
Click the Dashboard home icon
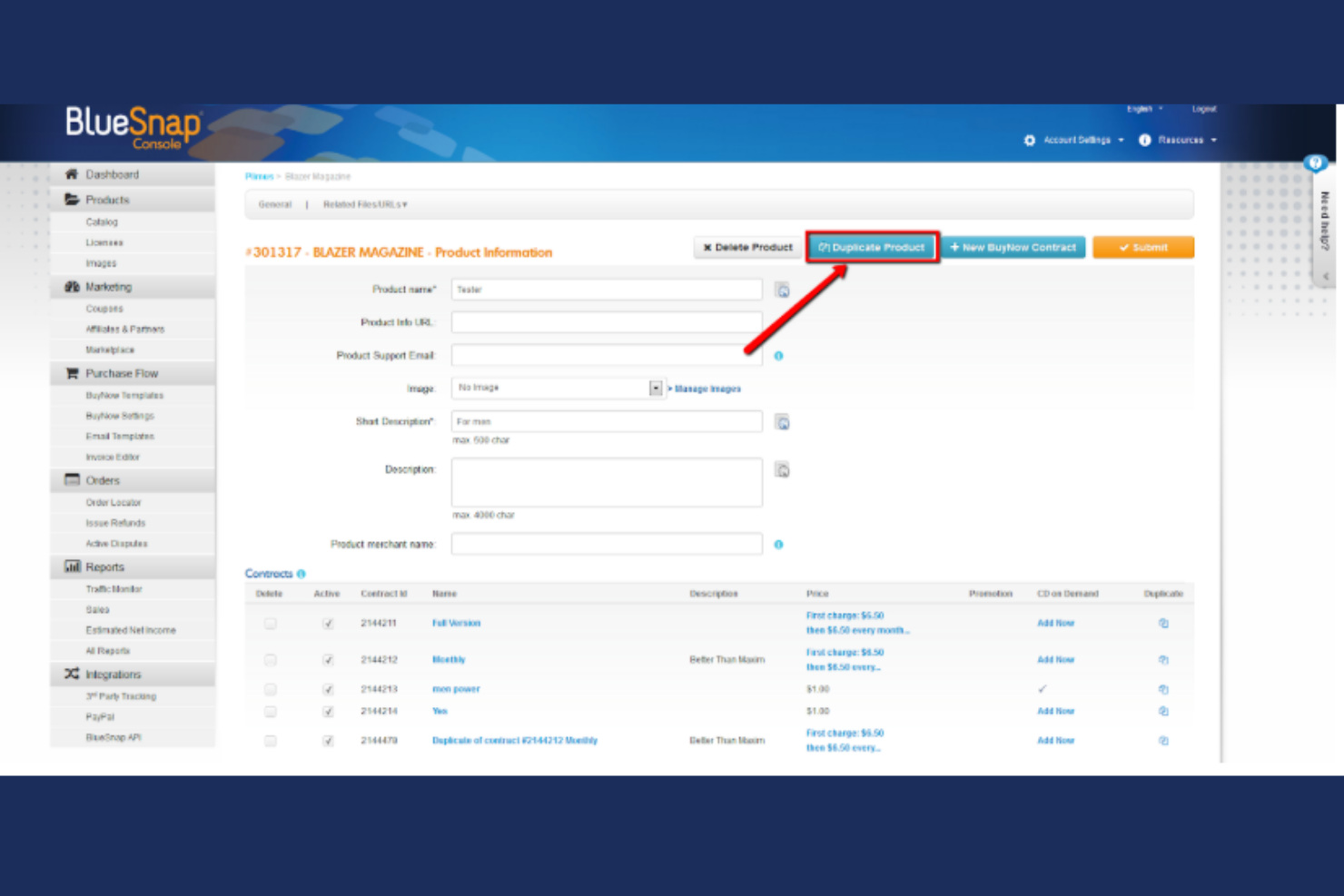(72, 174)
